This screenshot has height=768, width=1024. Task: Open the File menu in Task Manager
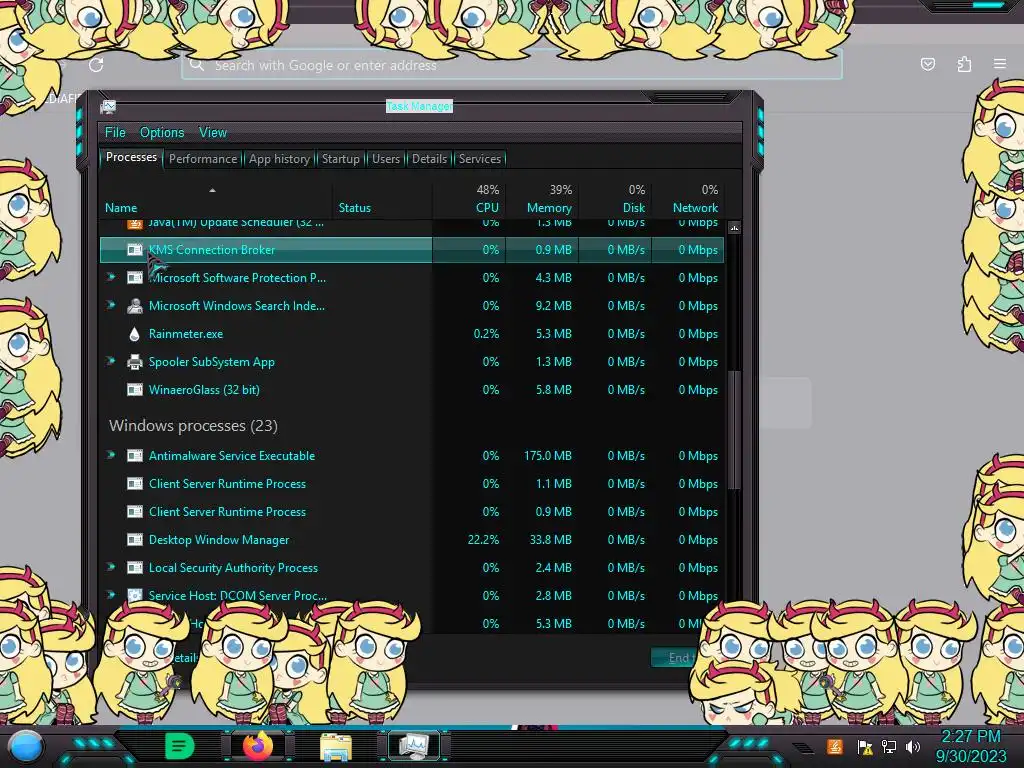(115, 133)
